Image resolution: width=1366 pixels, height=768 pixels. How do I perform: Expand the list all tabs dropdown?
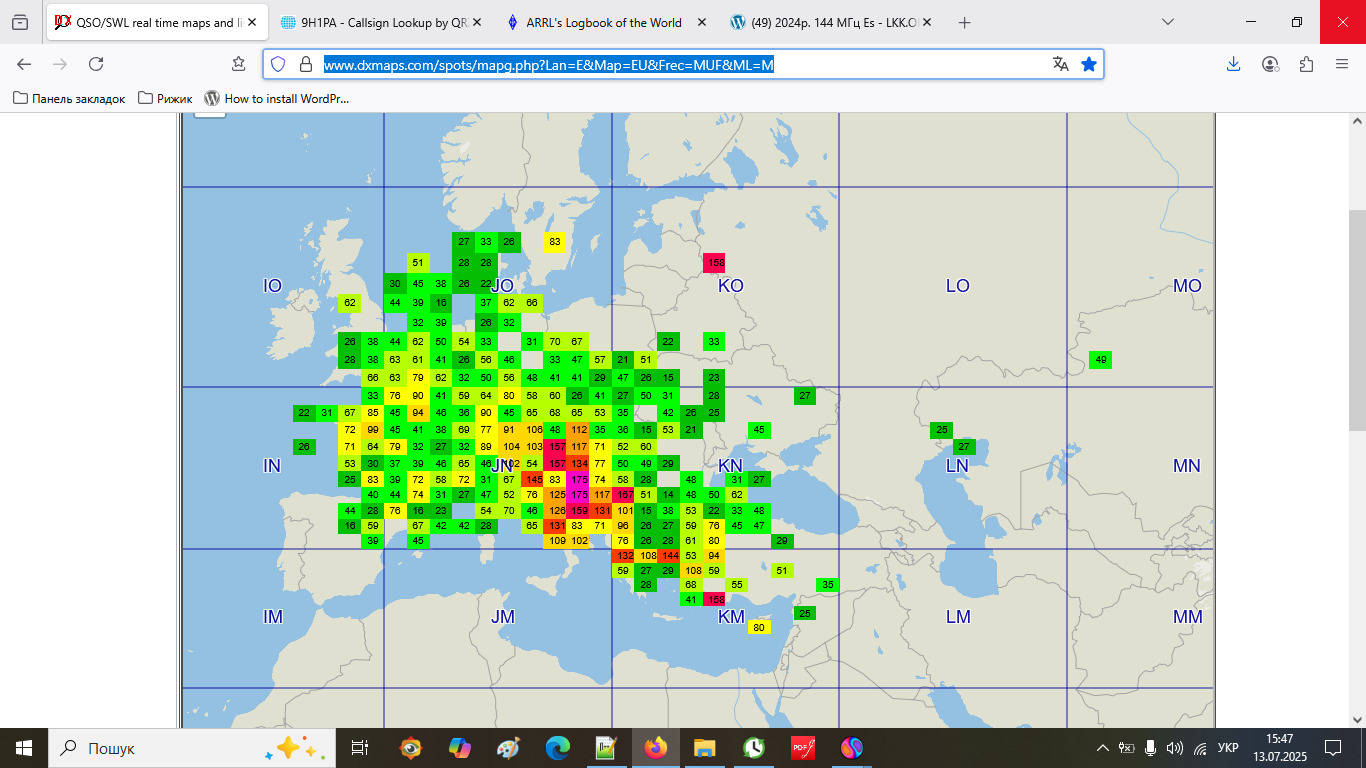point(1168,22)
